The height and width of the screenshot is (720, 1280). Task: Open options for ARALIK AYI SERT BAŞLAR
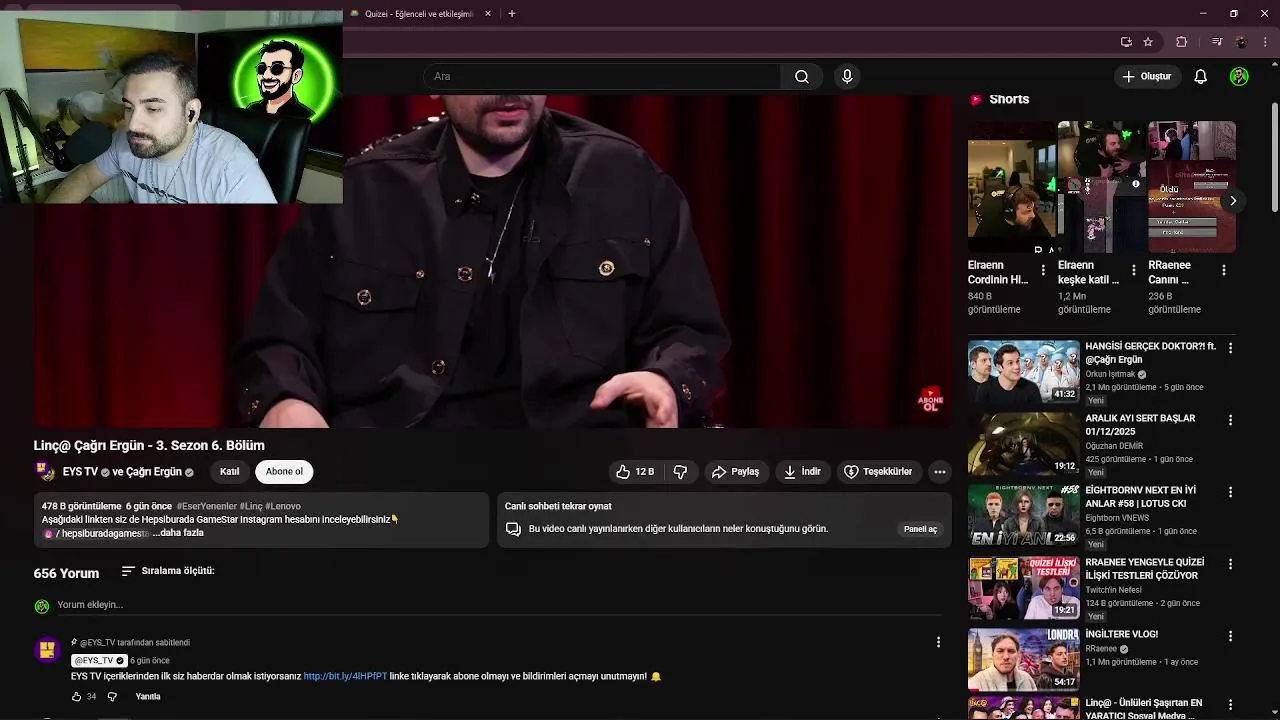(x=1230, y=420)
